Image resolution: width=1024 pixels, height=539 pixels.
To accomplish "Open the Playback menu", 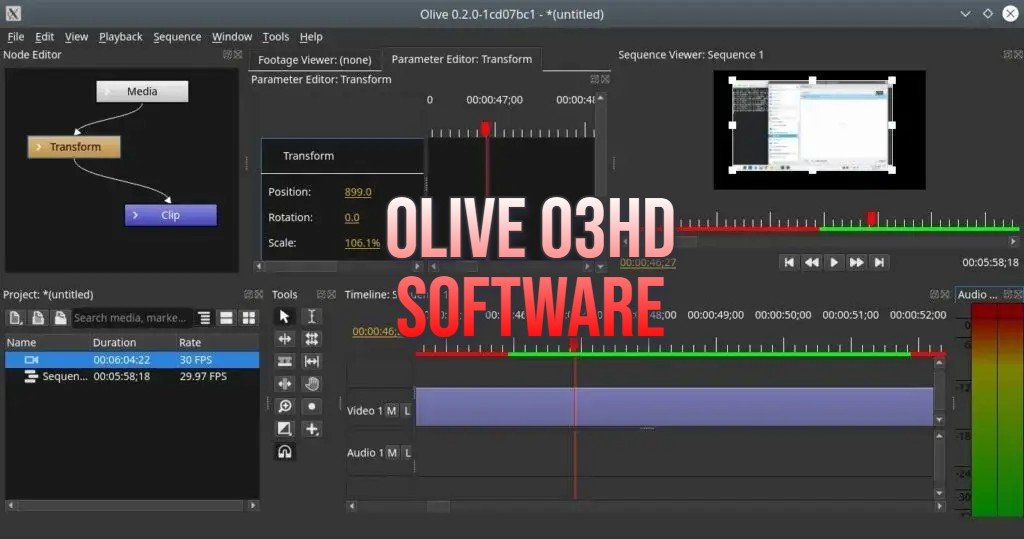I will [x=120, y=37].
